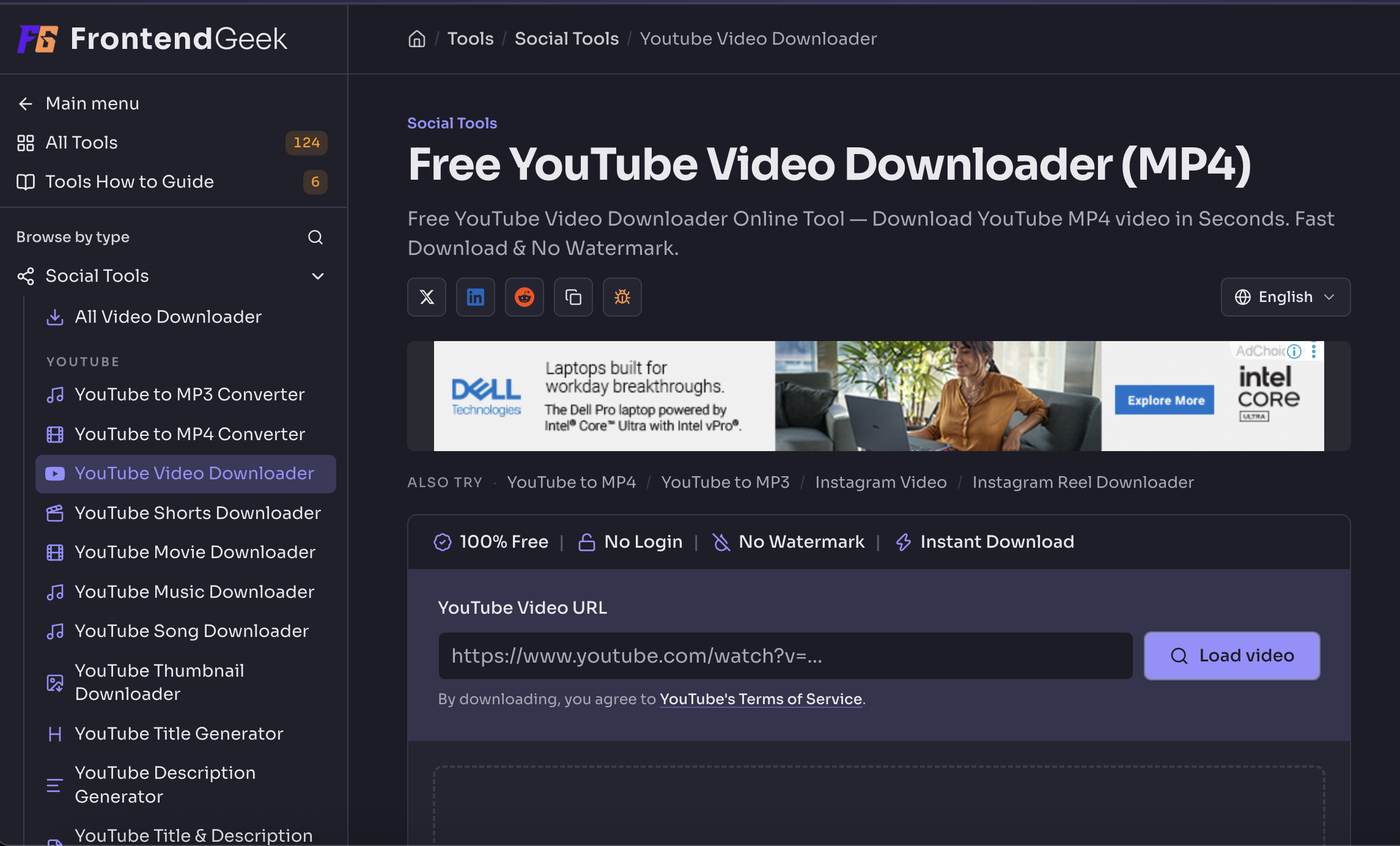Click the YOUTUBE section heading
Viewport: 1400px width, 846px height.
tap(83, 362)
